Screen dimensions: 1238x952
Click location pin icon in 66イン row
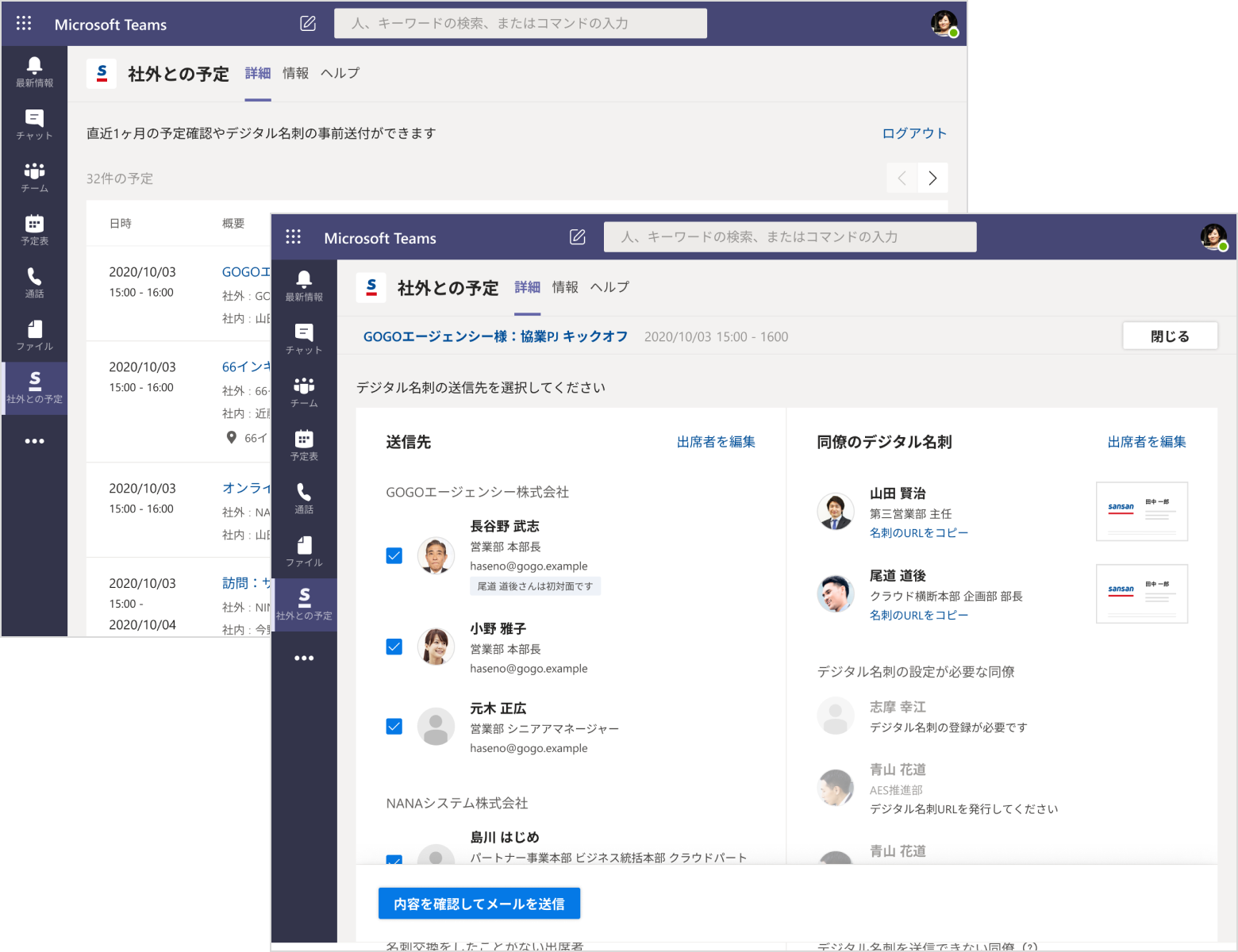pyautogui.click(x=232, y=437)
